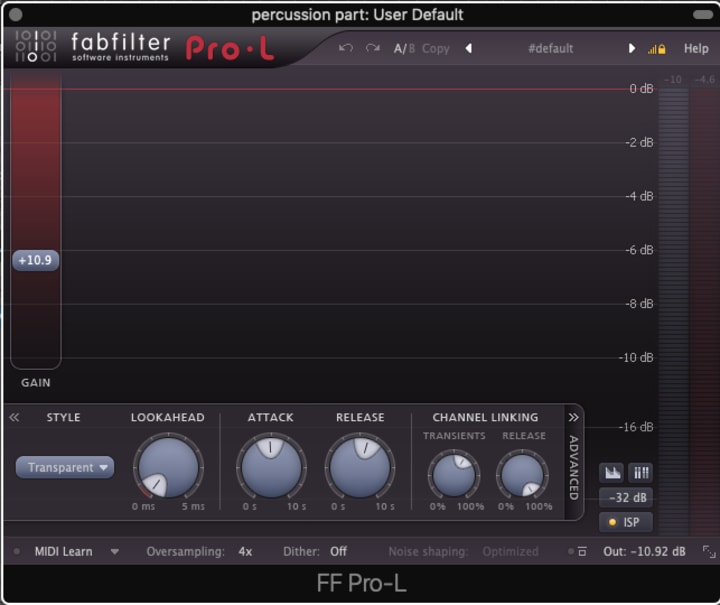Viewport: 720px width, 605px height.
Task: Click the full screen resize icon
Action: pos(709,551)
